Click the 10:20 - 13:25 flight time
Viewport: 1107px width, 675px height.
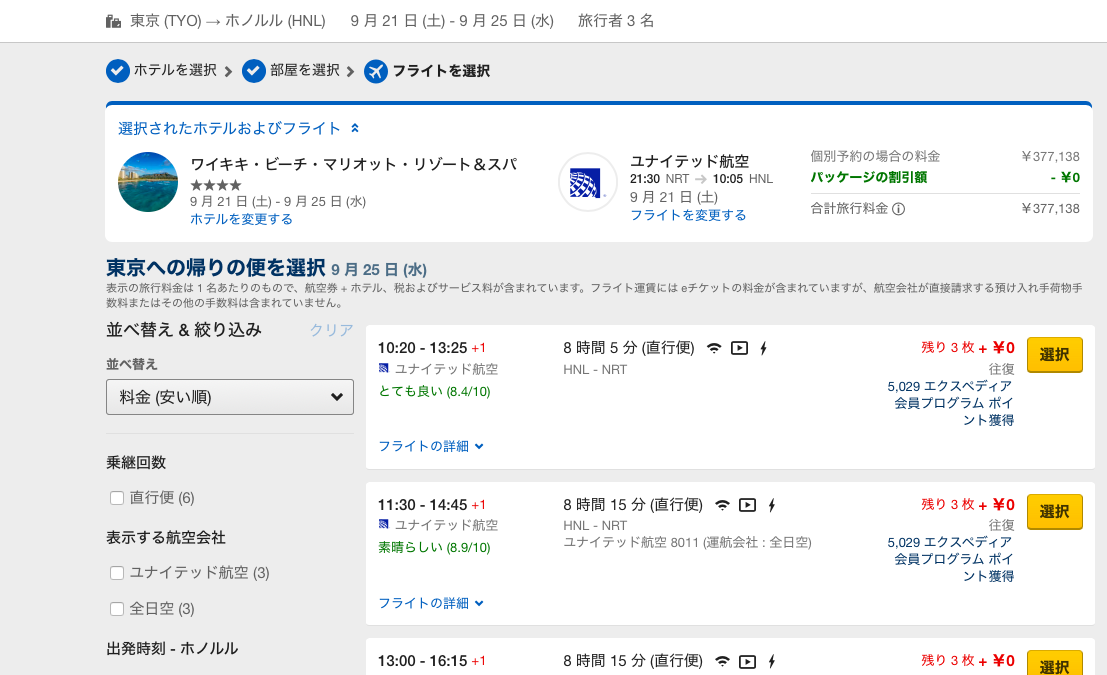pos(422,348)
